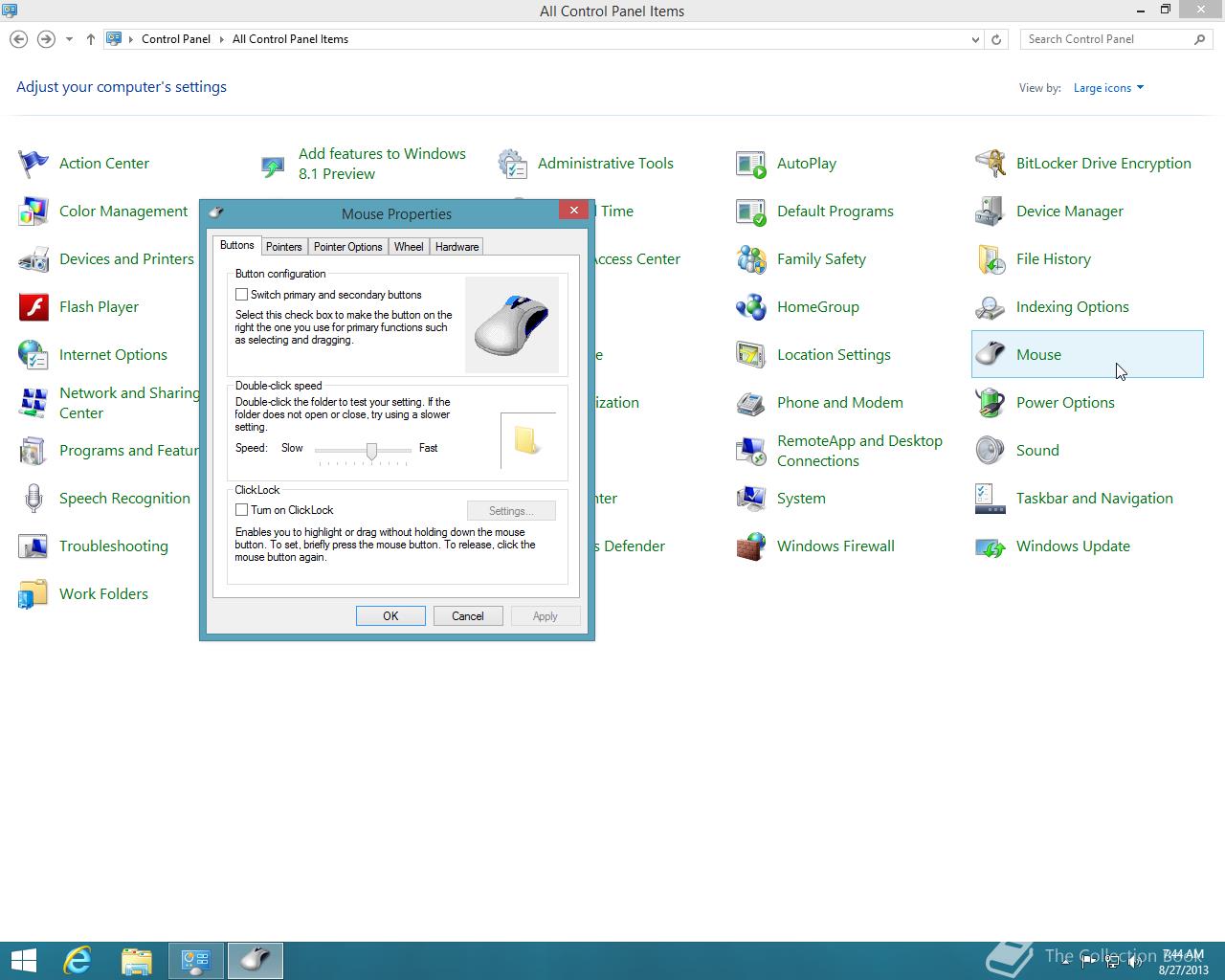Open File Explorer from taskbar

coord(137,960)
